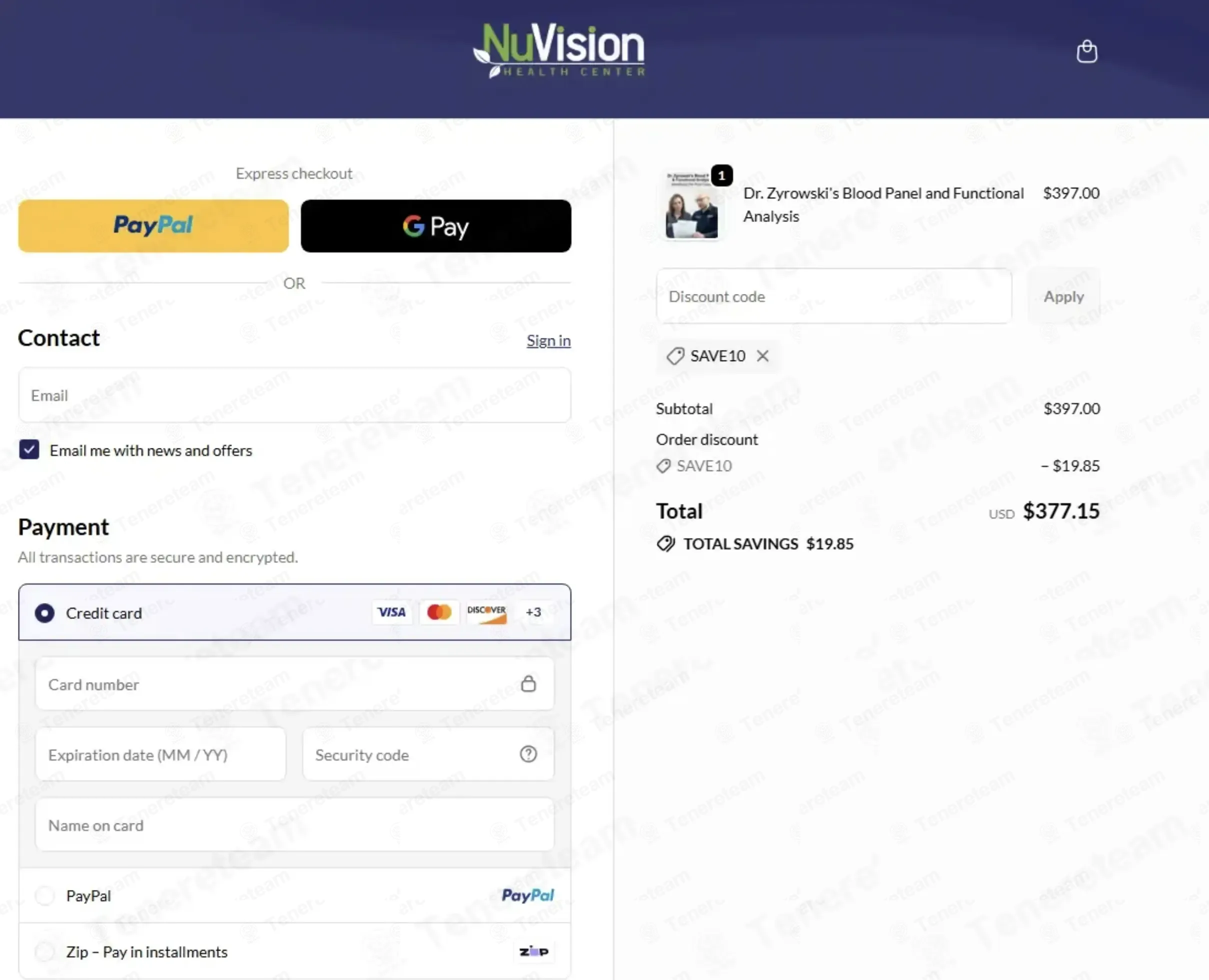Click the PayPal logo in payment options
Image resolution: width=1209 pixels, height=980 pixels.
coord(528,895)
